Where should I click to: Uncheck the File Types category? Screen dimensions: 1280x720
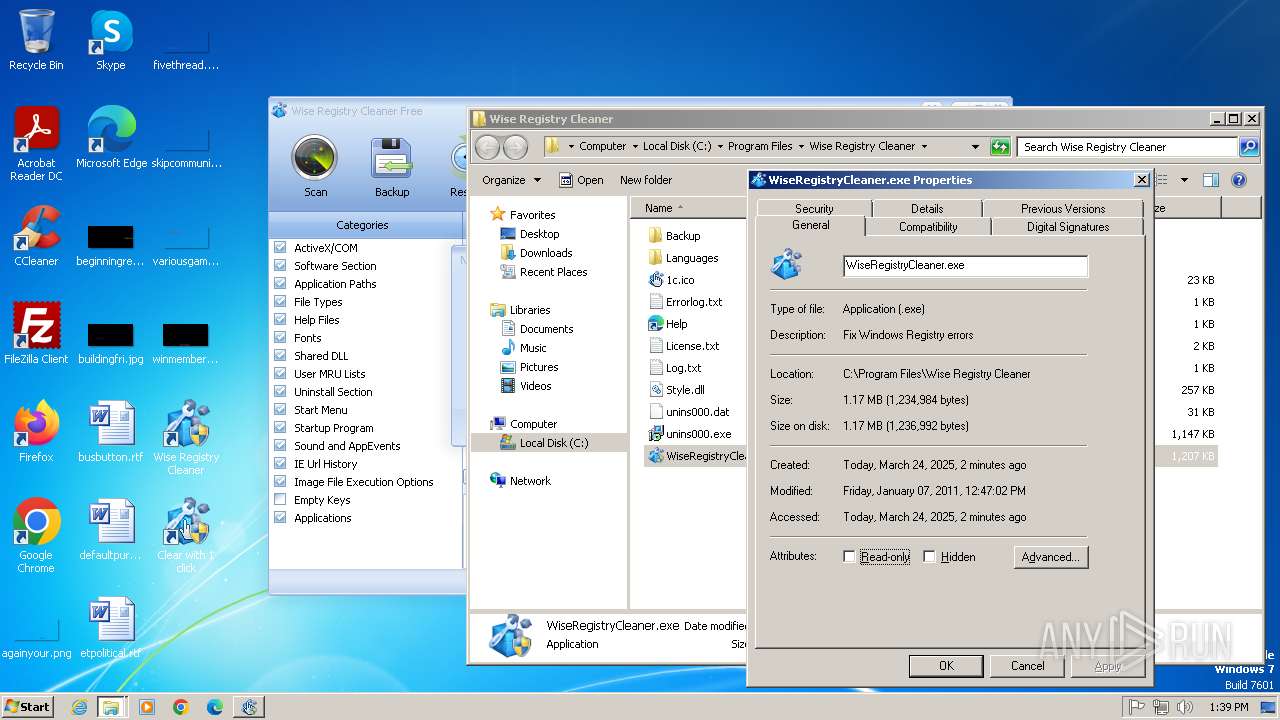(280, 302)
